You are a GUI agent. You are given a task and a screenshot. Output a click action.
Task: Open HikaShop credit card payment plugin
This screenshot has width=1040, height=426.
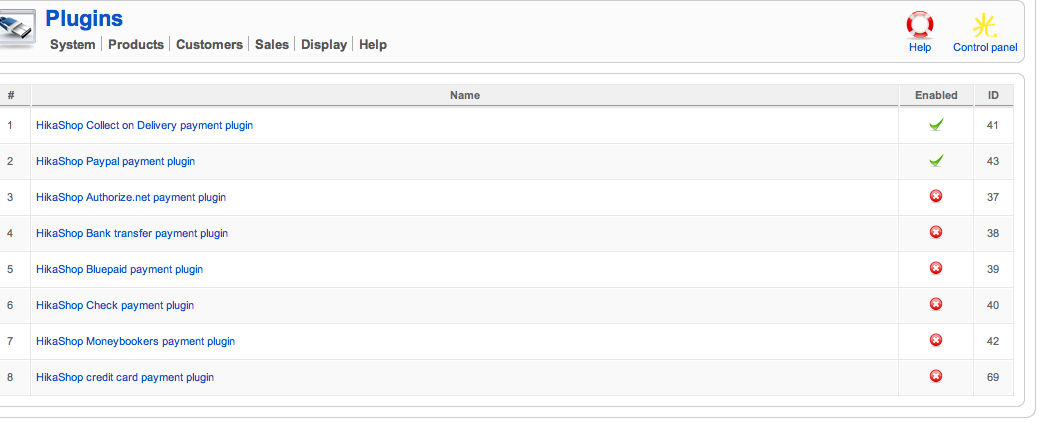pyautogui.click(x=125, y=377)
